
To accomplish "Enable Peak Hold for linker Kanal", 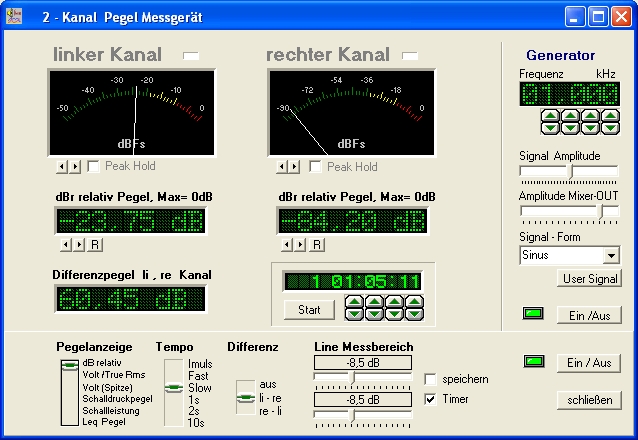I will 94,167.
